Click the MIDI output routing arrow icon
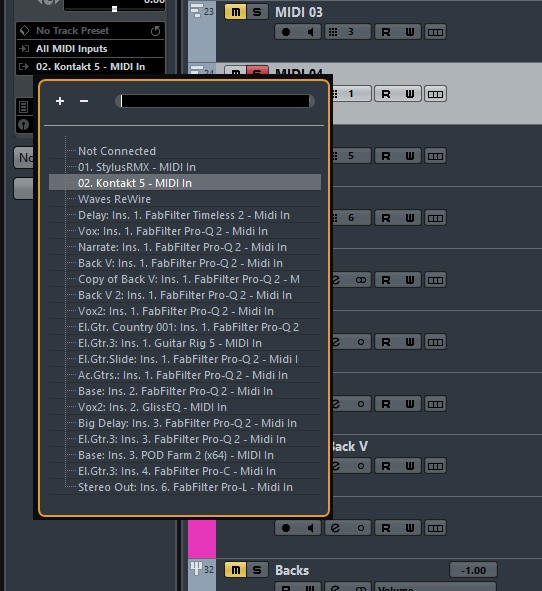 click(x=24, y=67)
